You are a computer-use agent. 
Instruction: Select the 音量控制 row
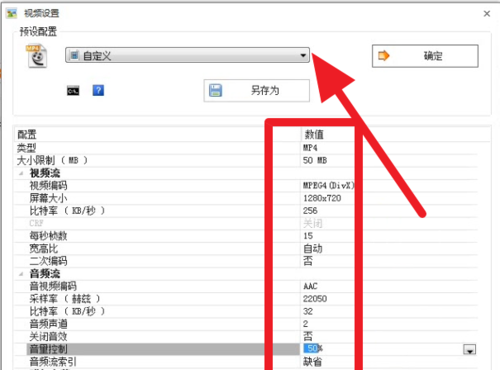pyautogui.click(x=246, y=349)
